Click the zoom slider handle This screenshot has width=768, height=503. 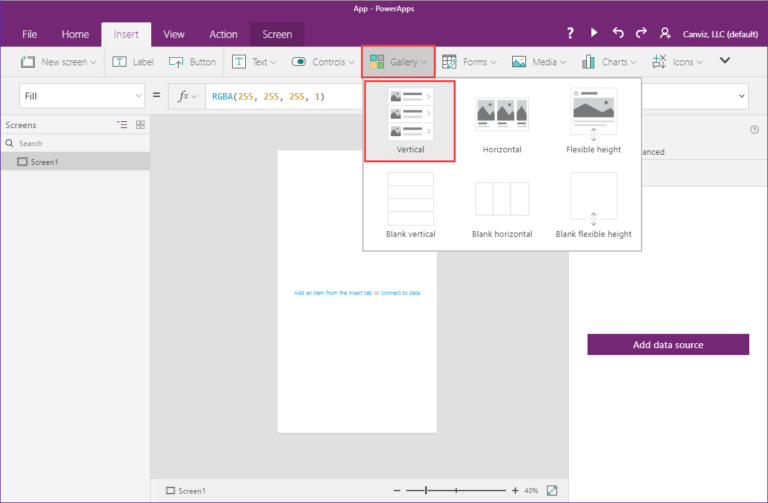427,491
